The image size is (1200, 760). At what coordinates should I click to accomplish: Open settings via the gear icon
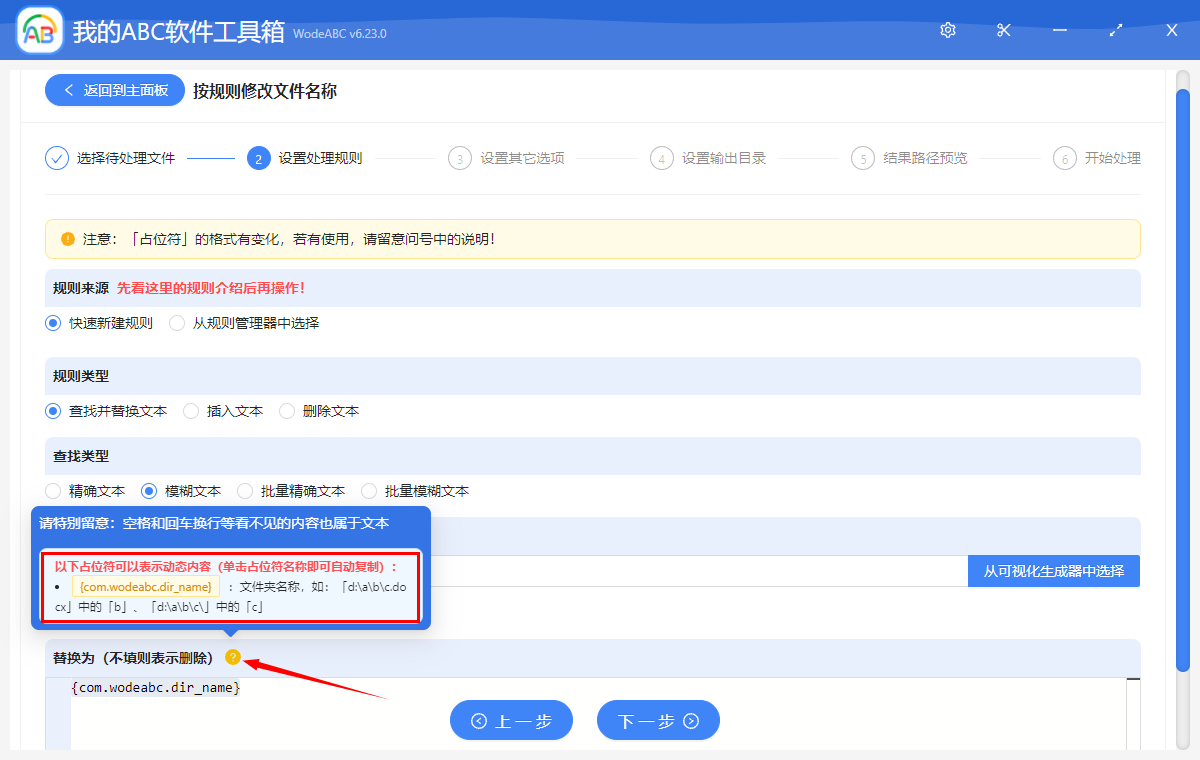[x=947, y=30]
